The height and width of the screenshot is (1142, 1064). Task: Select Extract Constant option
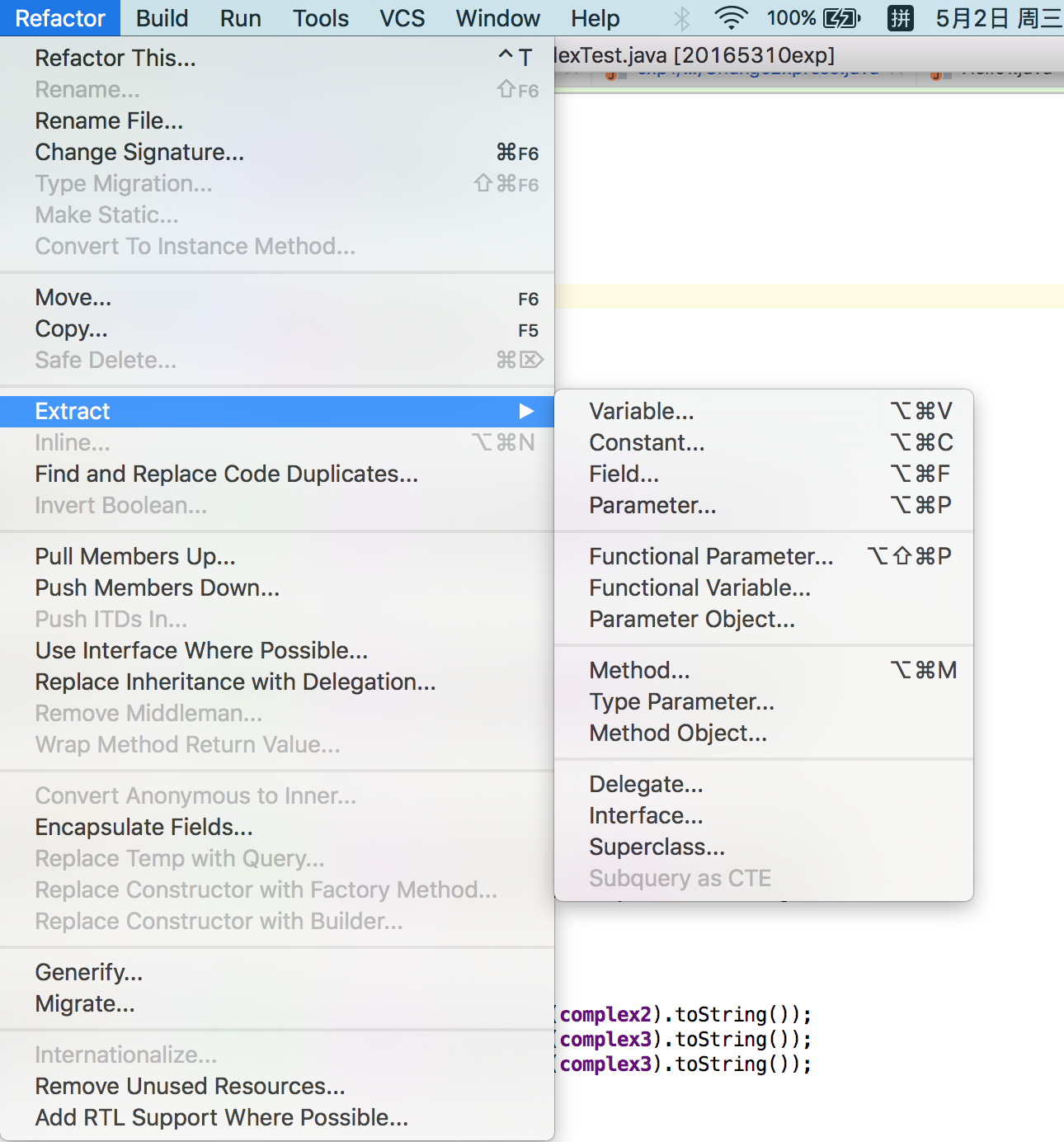click(x=647, y=442)
